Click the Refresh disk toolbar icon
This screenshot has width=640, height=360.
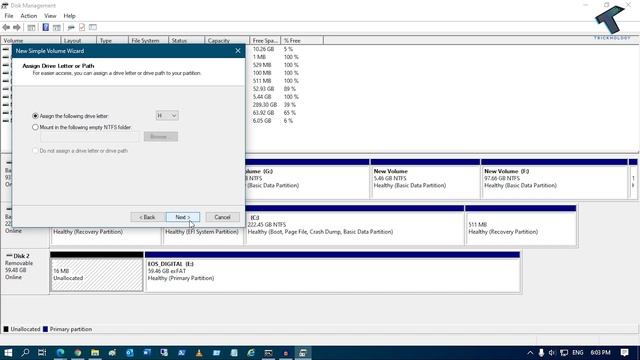click(71, 27)
